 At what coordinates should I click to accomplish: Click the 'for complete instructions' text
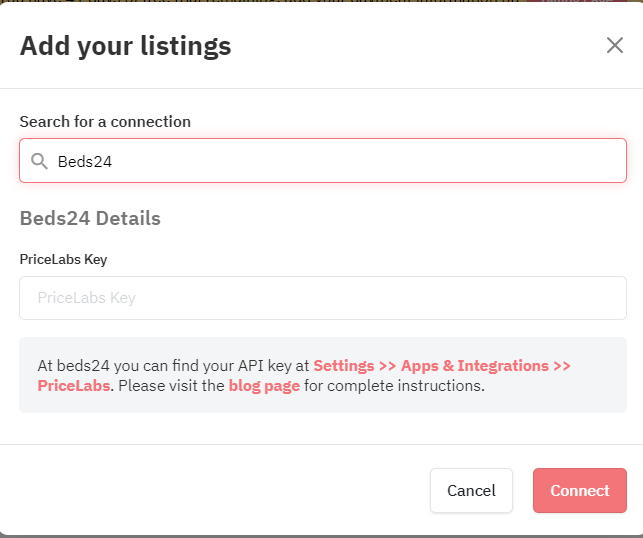coord(394,386)
